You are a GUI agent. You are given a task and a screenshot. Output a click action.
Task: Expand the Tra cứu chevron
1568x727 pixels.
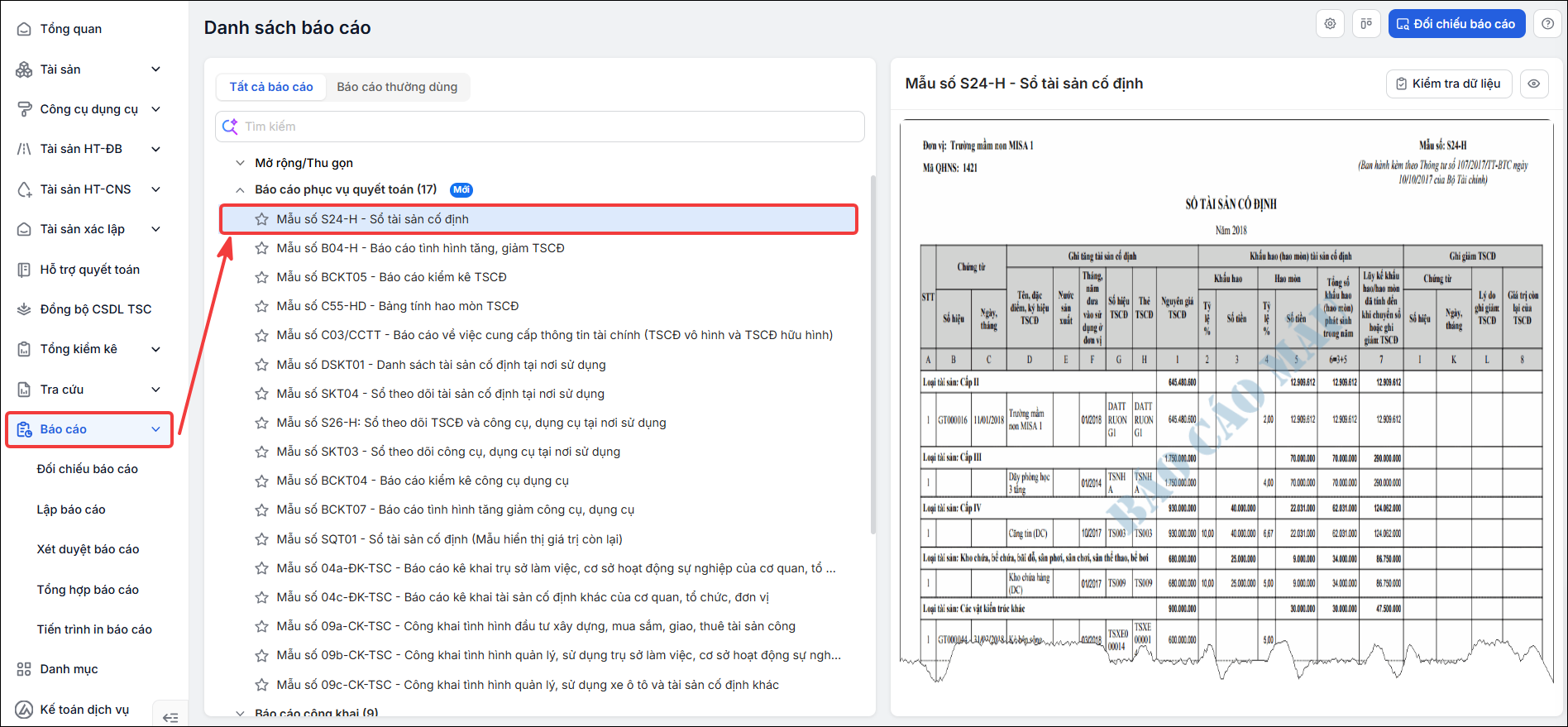click(155, 390)
